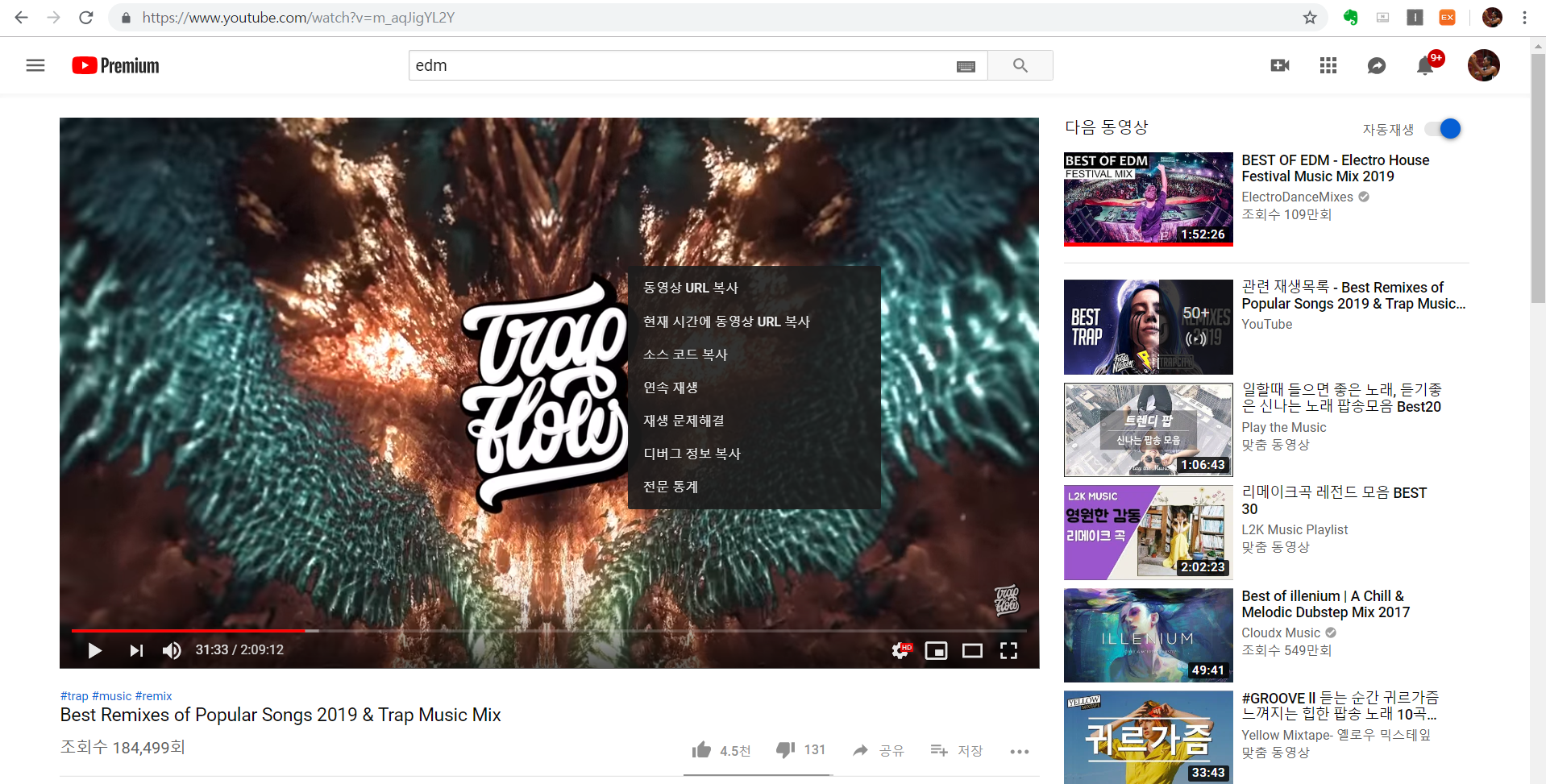Click the magnifier search button

click(1020, 65)
